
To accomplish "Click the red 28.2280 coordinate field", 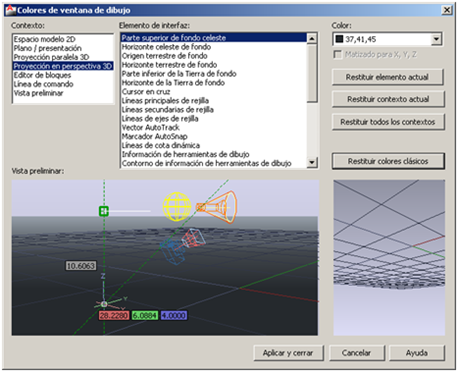I will tap(114, 315).
